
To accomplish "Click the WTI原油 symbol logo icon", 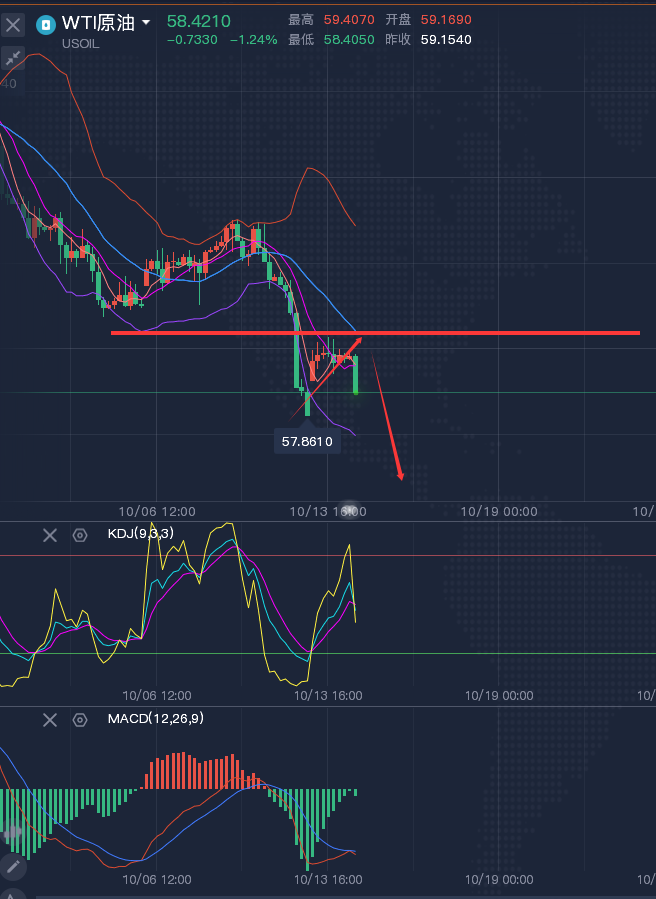I will 46,24.
